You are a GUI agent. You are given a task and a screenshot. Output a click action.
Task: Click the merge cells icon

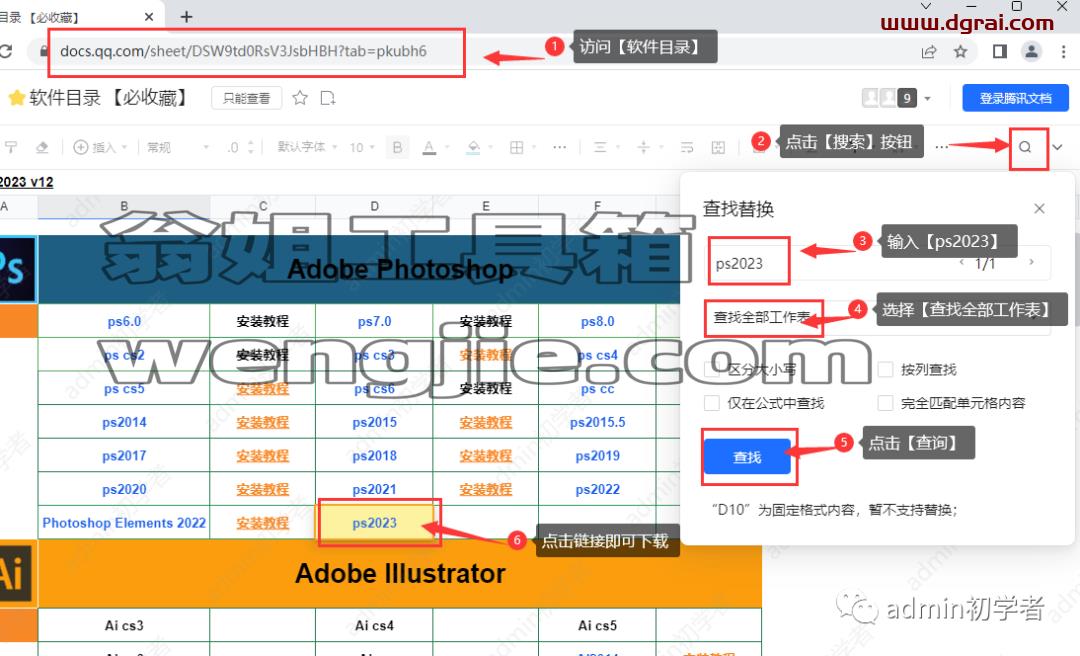pos(718,147)
